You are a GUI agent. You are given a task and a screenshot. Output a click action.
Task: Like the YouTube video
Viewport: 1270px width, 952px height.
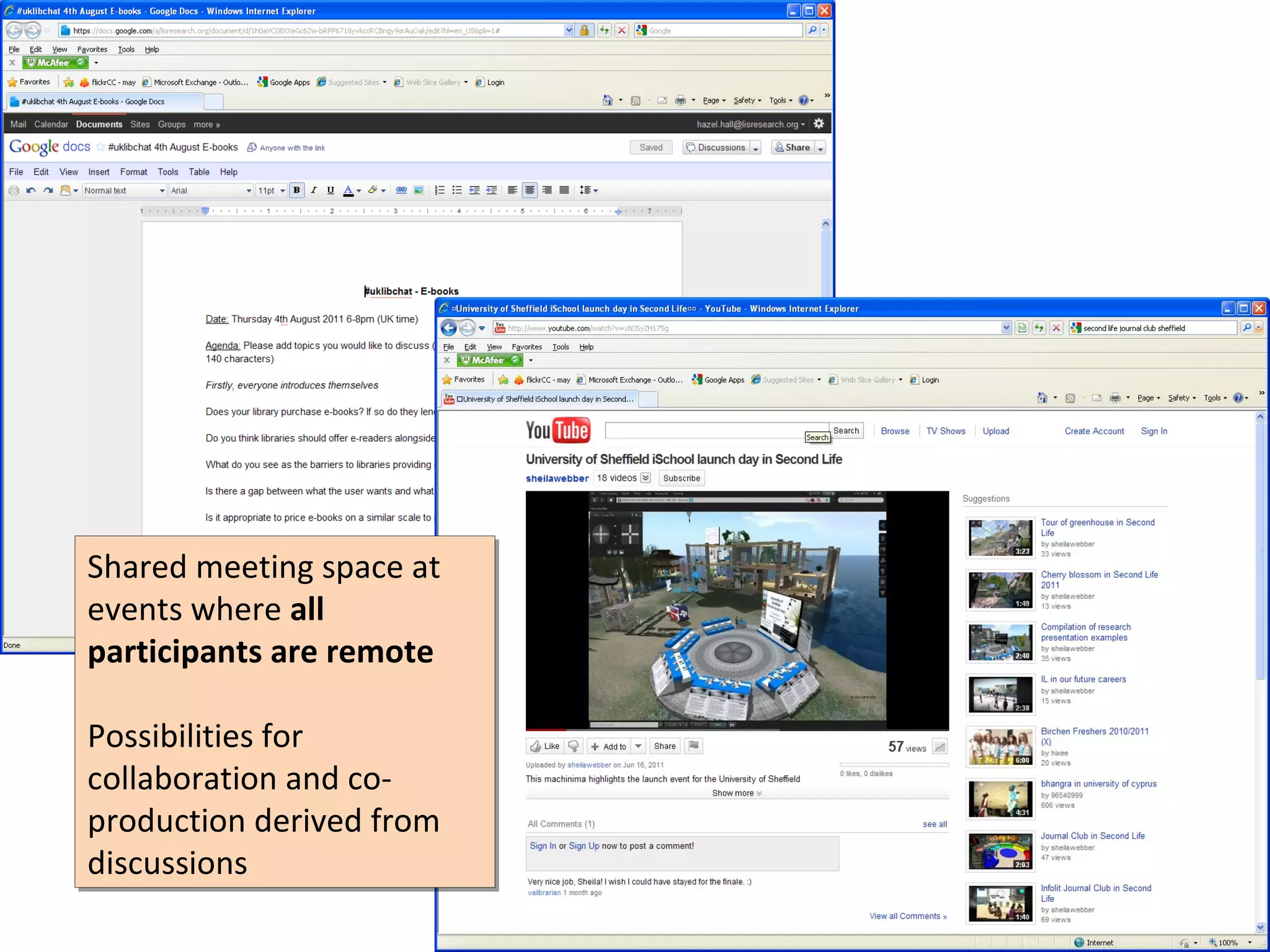tap(544, 746)
